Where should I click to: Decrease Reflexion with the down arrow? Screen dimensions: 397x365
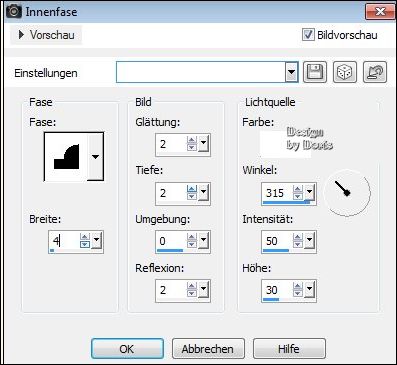pyautogui.click(x=192, y=293)
